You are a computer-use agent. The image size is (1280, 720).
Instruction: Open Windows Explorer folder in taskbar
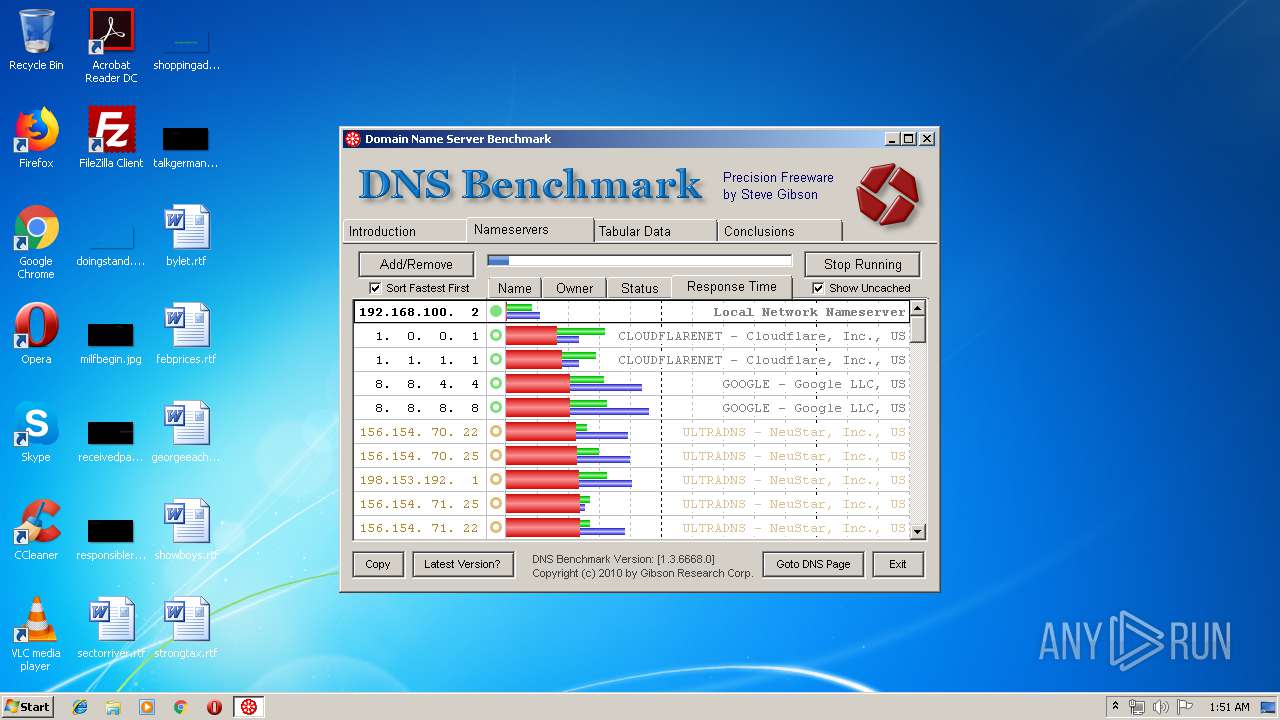113,707
